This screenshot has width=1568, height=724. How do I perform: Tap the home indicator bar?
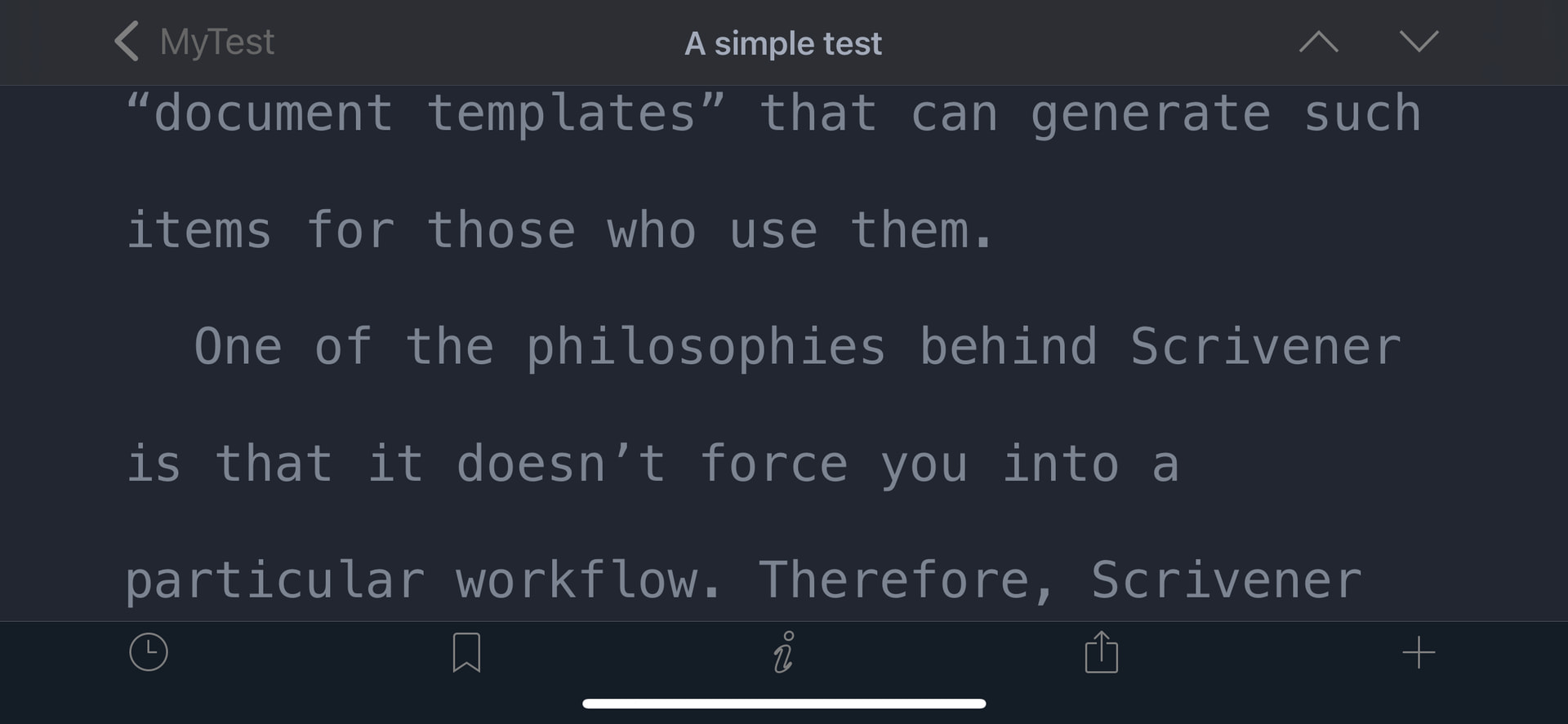784,704
